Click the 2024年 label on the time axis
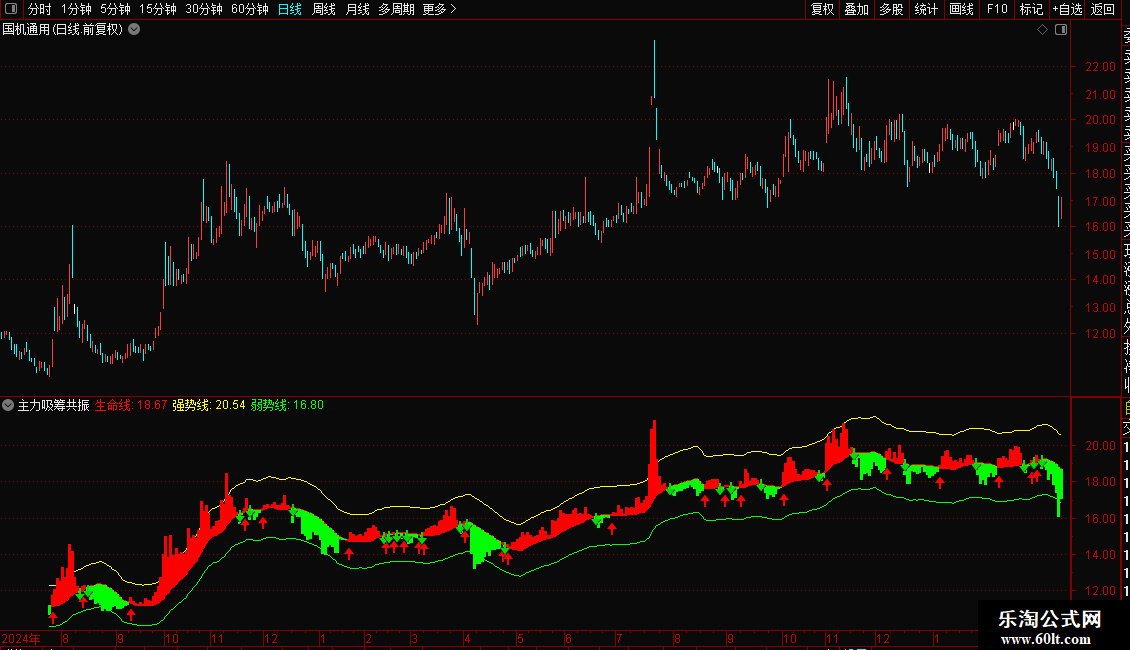1130x650 pixels. pyautogui.click(x=21, y=638)
